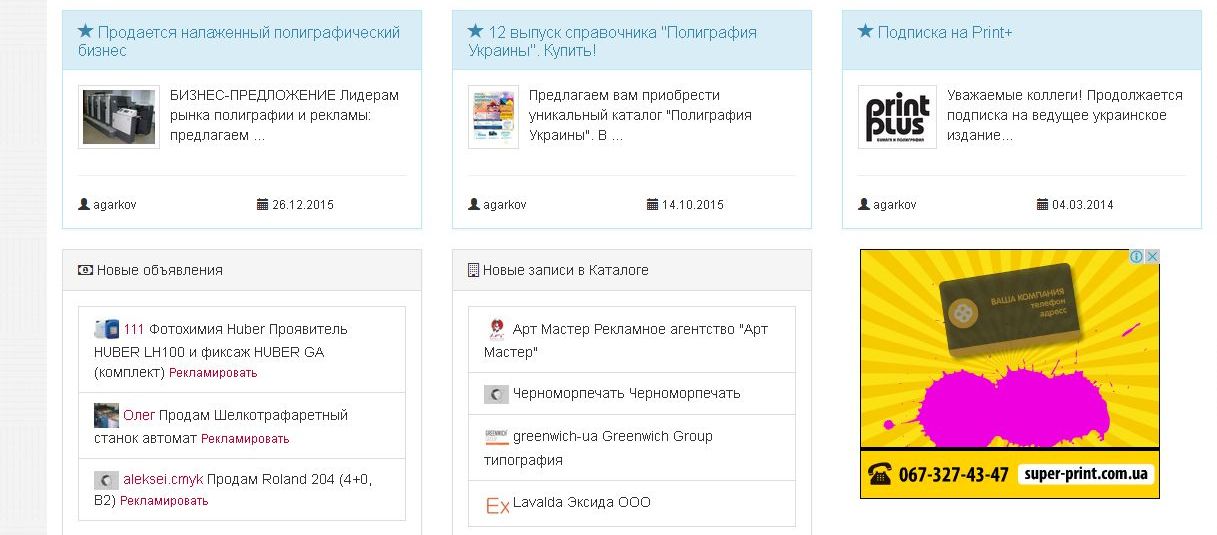The width and height of the screenshot is (1217, 535).
Task: Open "Продается налаженный полиграфический бизнес" link
Action: pyautogui.click(x=239, y=41)
